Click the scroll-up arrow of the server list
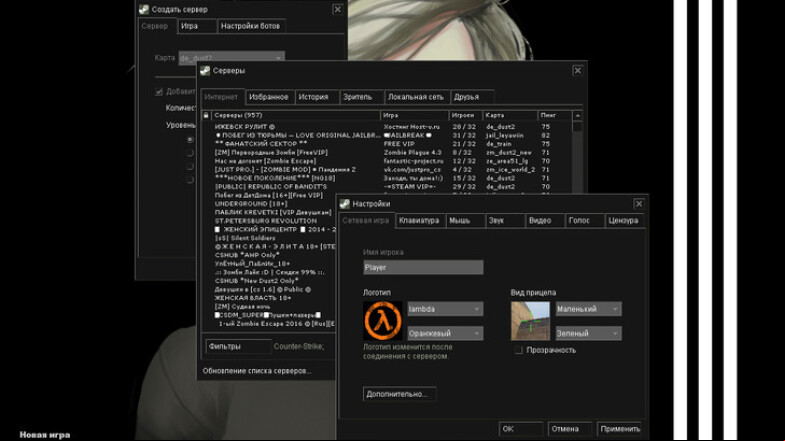This screenshot has width=785, height=441. (577, 116)
